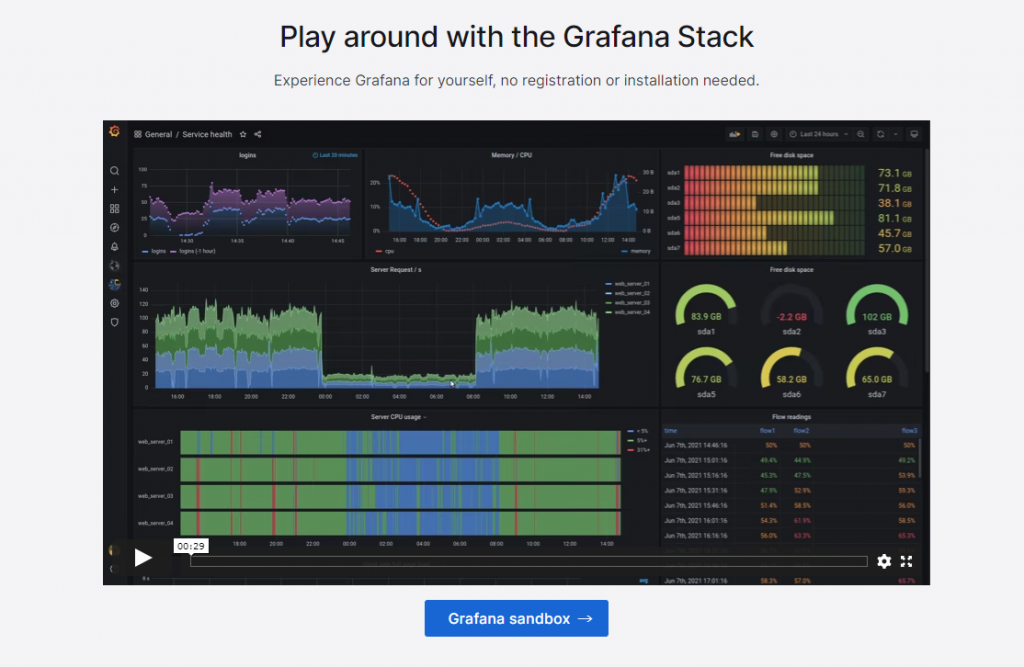Click the cycle view mode monitor icon
1024x667 pixels.
(x=914, y=134)
